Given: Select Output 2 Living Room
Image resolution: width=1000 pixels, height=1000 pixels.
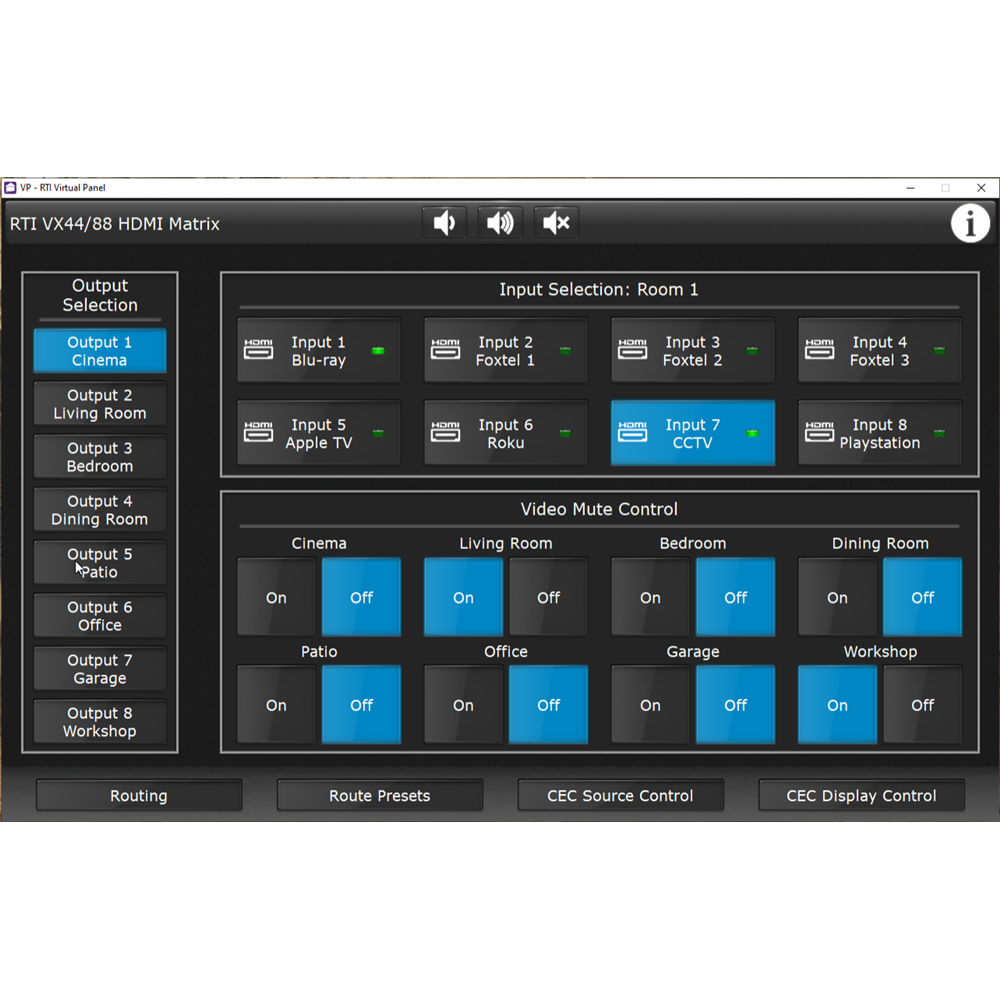Looking at the screenshot, I should 100,404.
